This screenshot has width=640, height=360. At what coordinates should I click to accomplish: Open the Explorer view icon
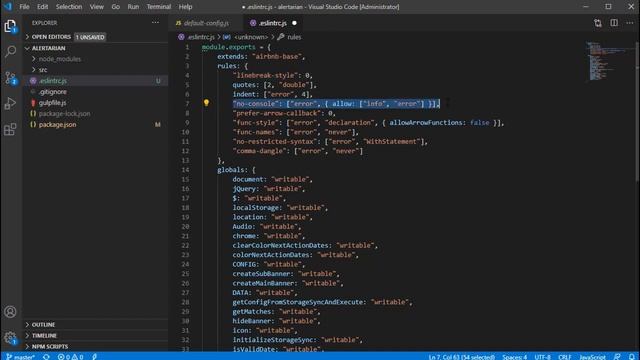point(10,26)
